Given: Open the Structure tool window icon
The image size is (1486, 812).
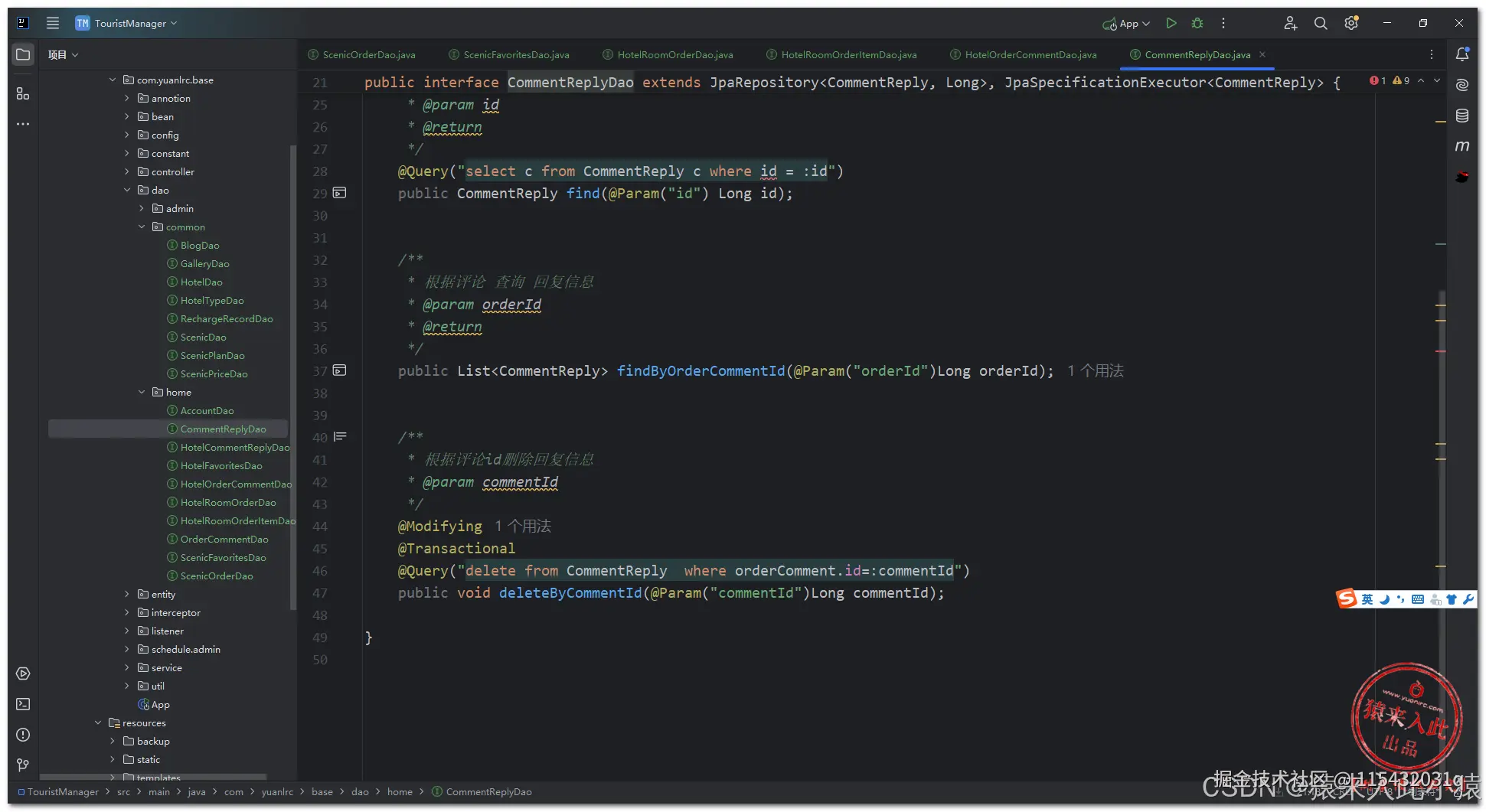Looking at the screenshot, I should pyautogui.click(x=23, y=93).
